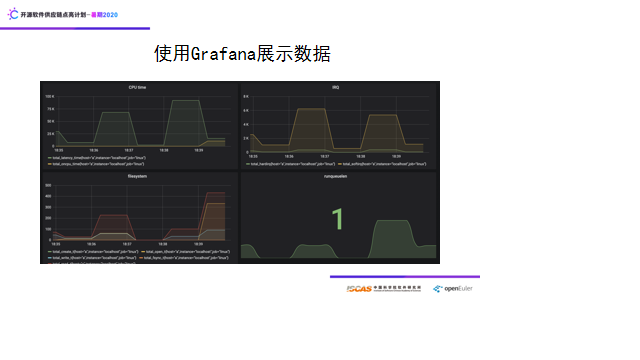Toggle total_latency_time series in CPU legend

pos(99,158)
